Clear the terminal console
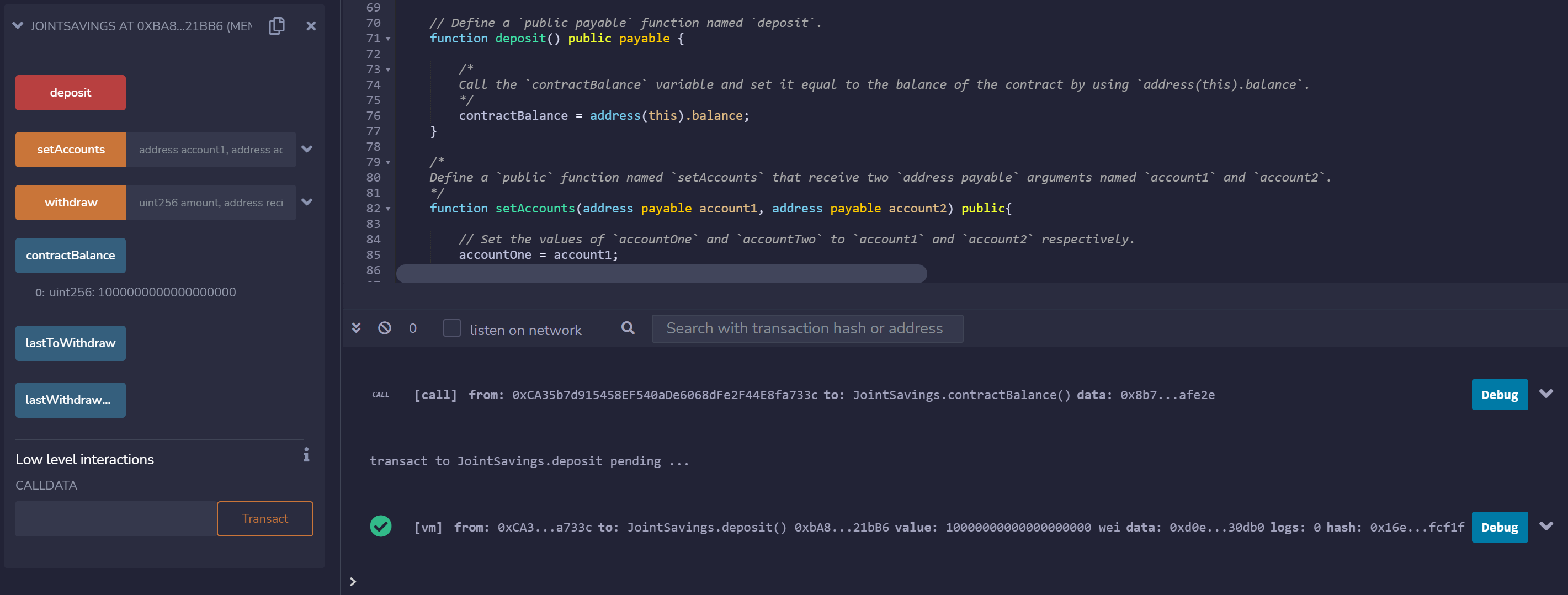 coord(385,328)
